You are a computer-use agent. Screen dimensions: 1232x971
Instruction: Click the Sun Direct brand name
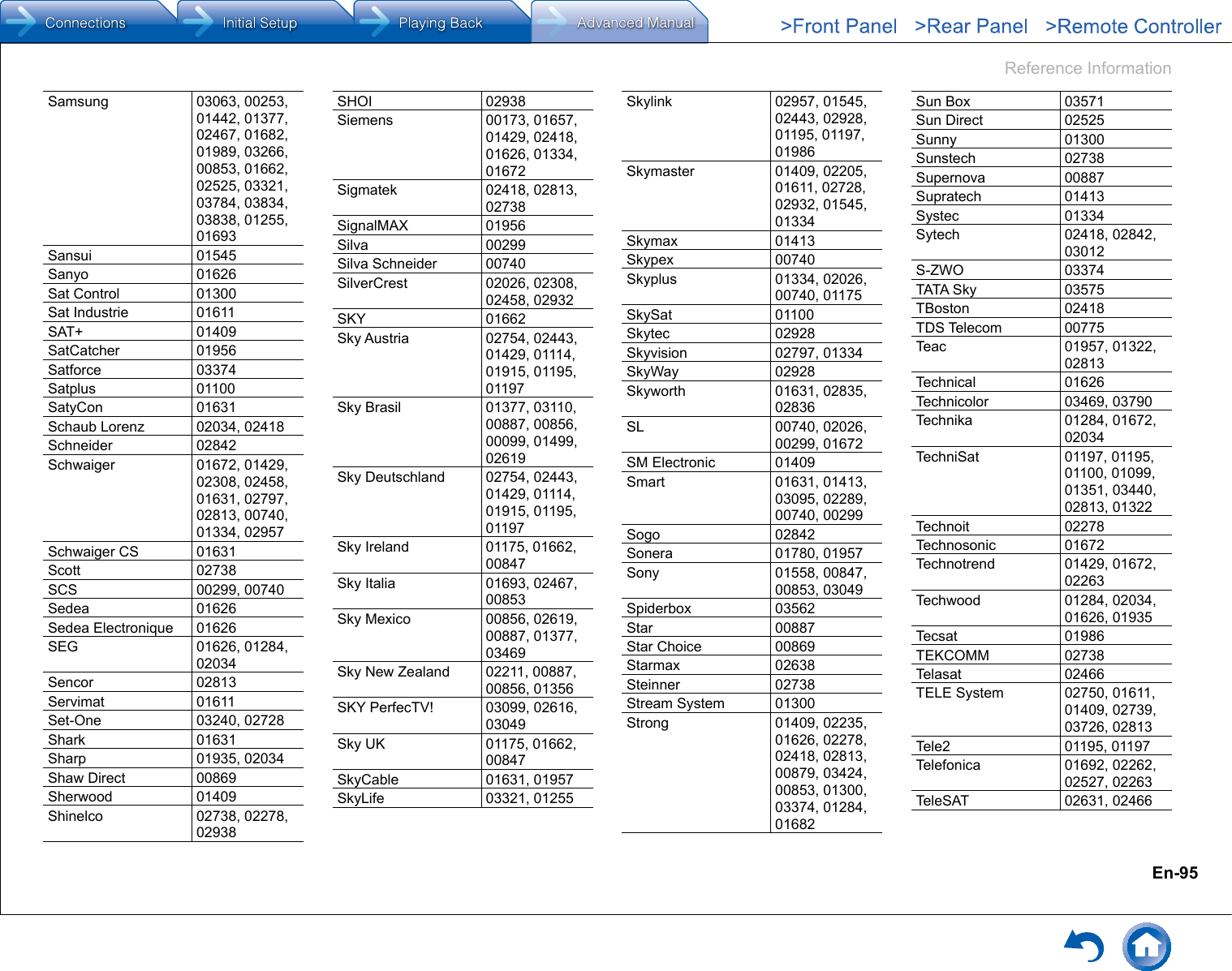pos(950,120)
